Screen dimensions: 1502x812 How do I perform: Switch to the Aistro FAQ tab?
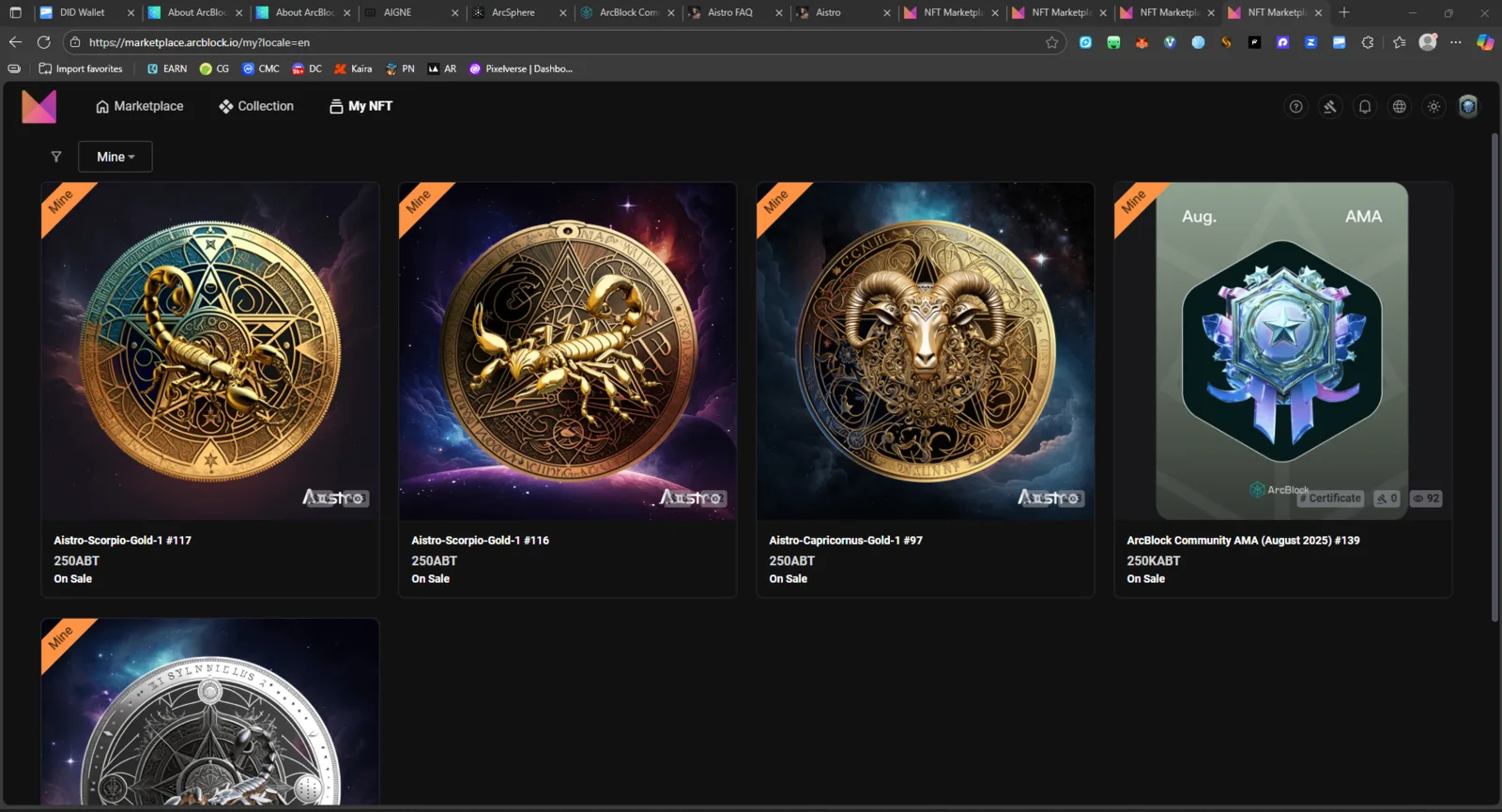coord(735,12)
